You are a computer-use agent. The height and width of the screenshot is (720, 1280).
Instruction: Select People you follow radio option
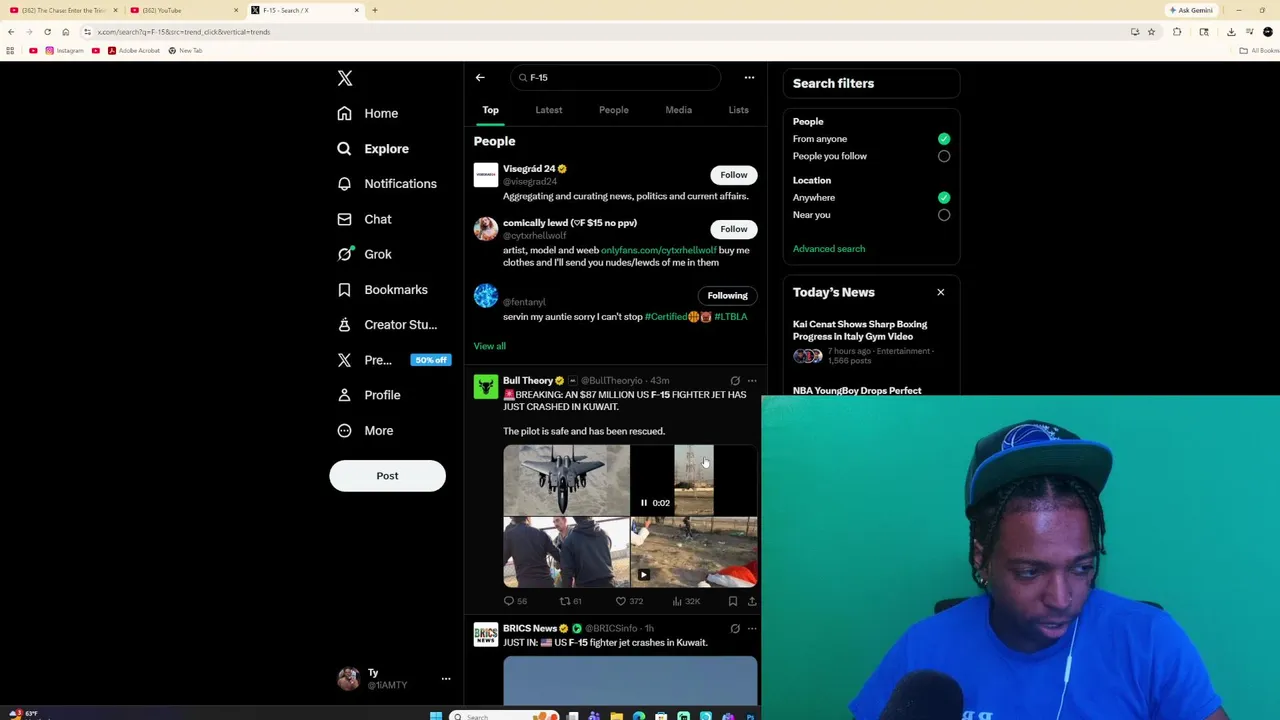[943, 156]
